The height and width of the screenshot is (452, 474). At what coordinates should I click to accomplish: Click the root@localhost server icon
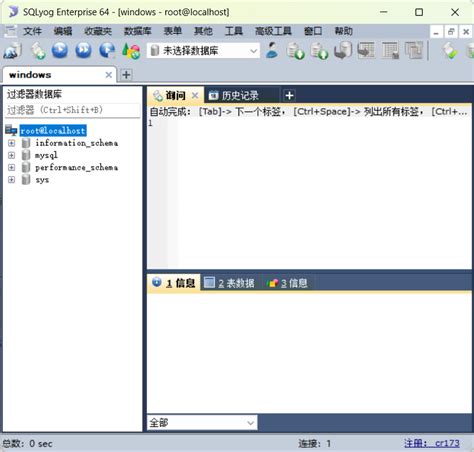coord(11,130)
